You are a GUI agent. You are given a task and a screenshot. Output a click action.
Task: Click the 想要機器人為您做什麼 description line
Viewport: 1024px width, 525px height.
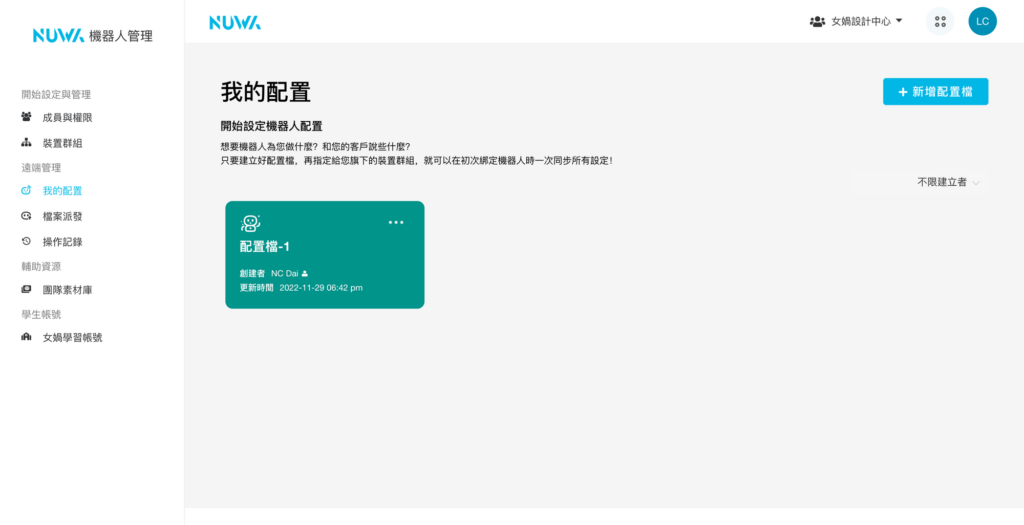(x=315, y=146)
